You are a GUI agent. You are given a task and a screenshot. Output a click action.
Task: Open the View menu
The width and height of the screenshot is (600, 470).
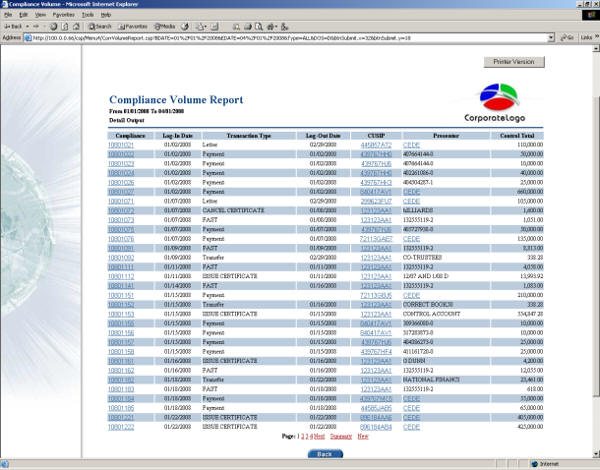tap(40, 15)
